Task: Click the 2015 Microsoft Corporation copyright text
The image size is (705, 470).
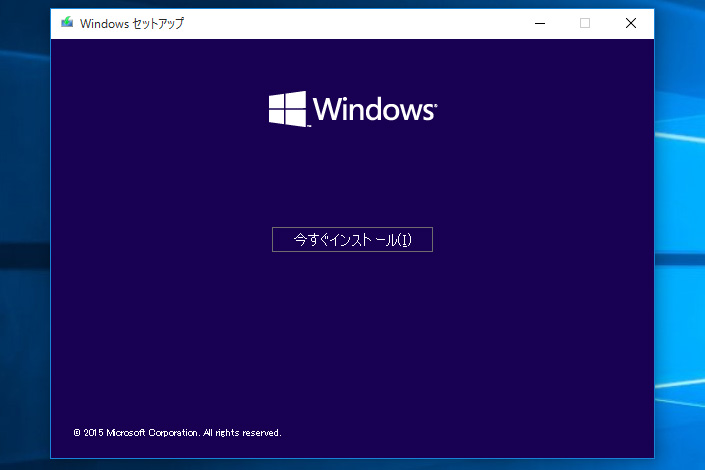Action: pos(177,433)
